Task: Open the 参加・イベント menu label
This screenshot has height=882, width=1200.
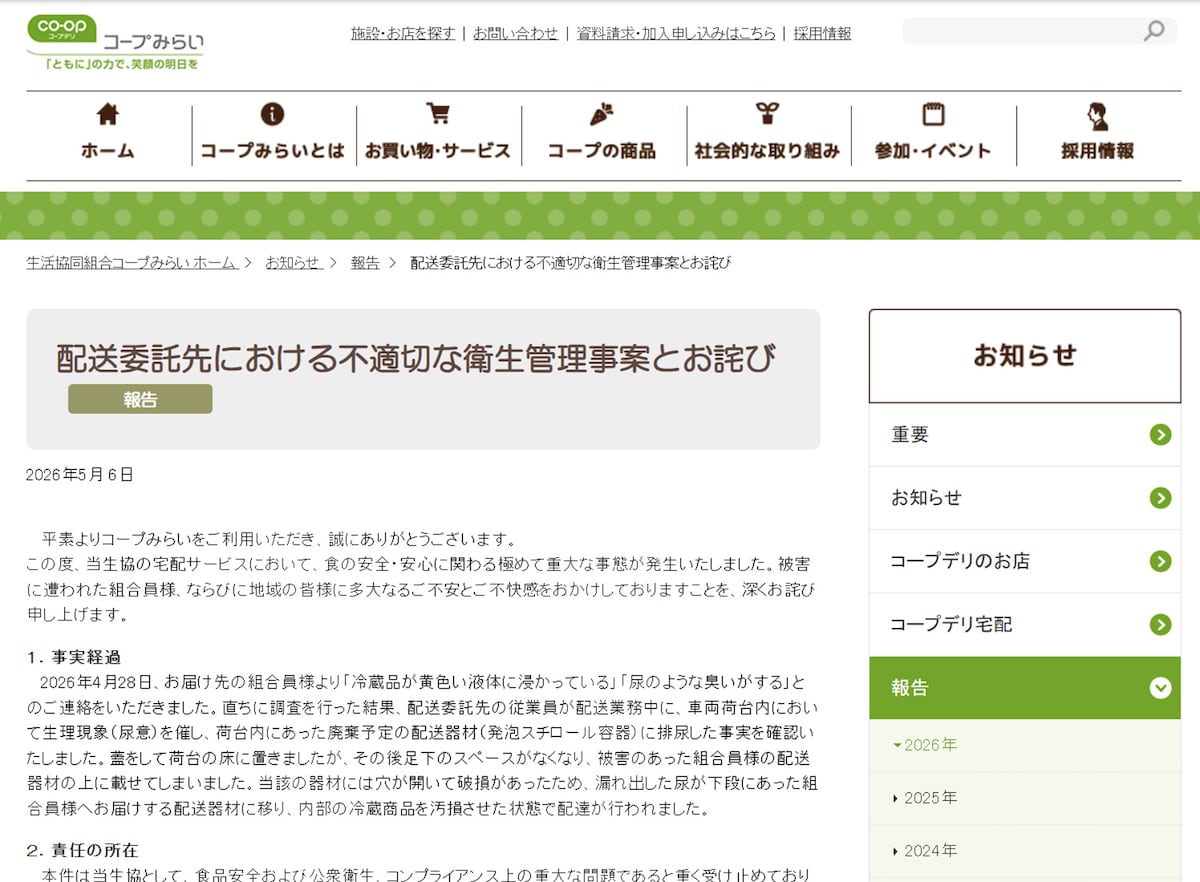Action: click(933, 151)
